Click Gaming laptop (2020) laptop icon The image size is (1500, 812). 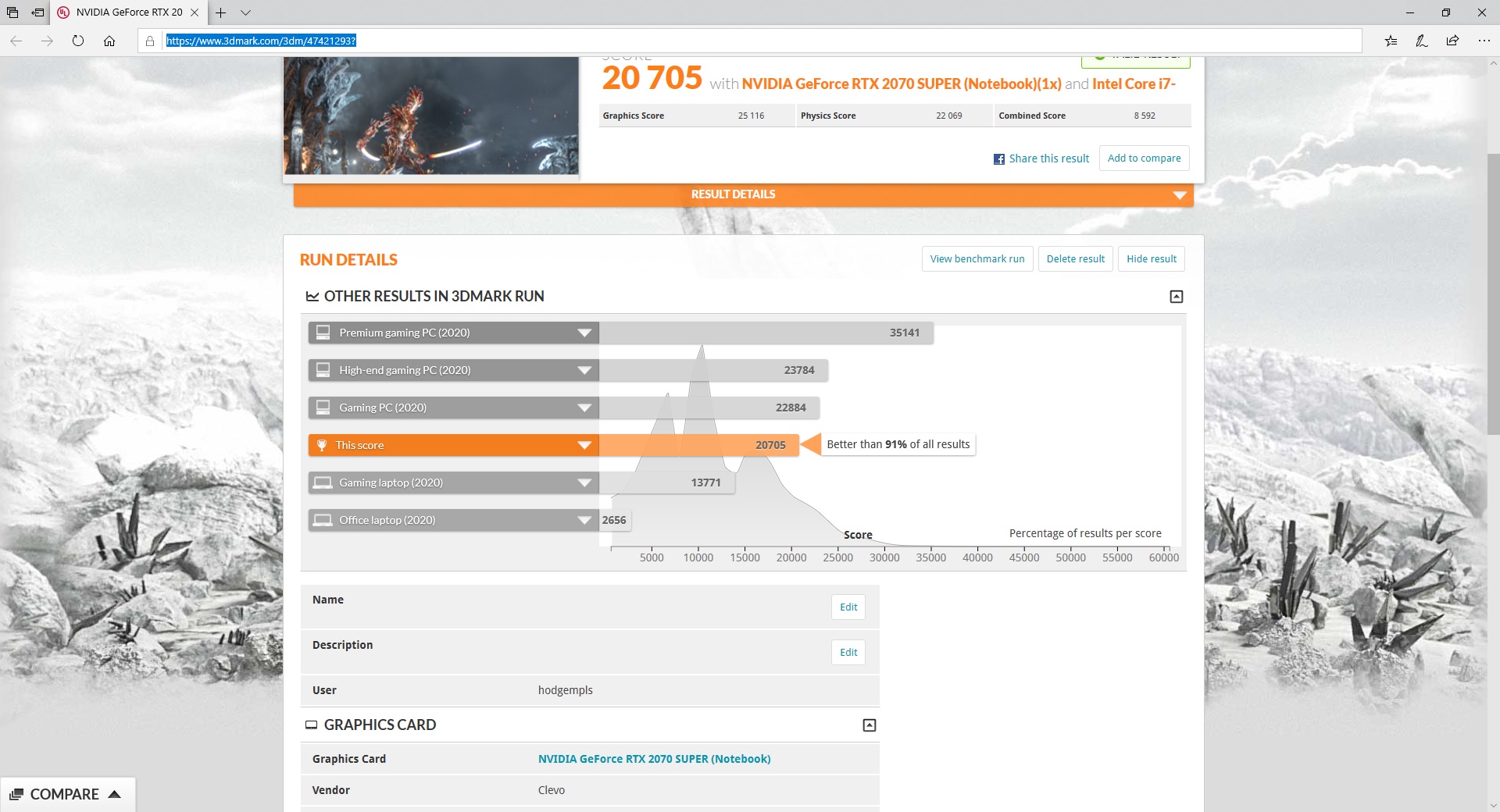pos(323,483)
